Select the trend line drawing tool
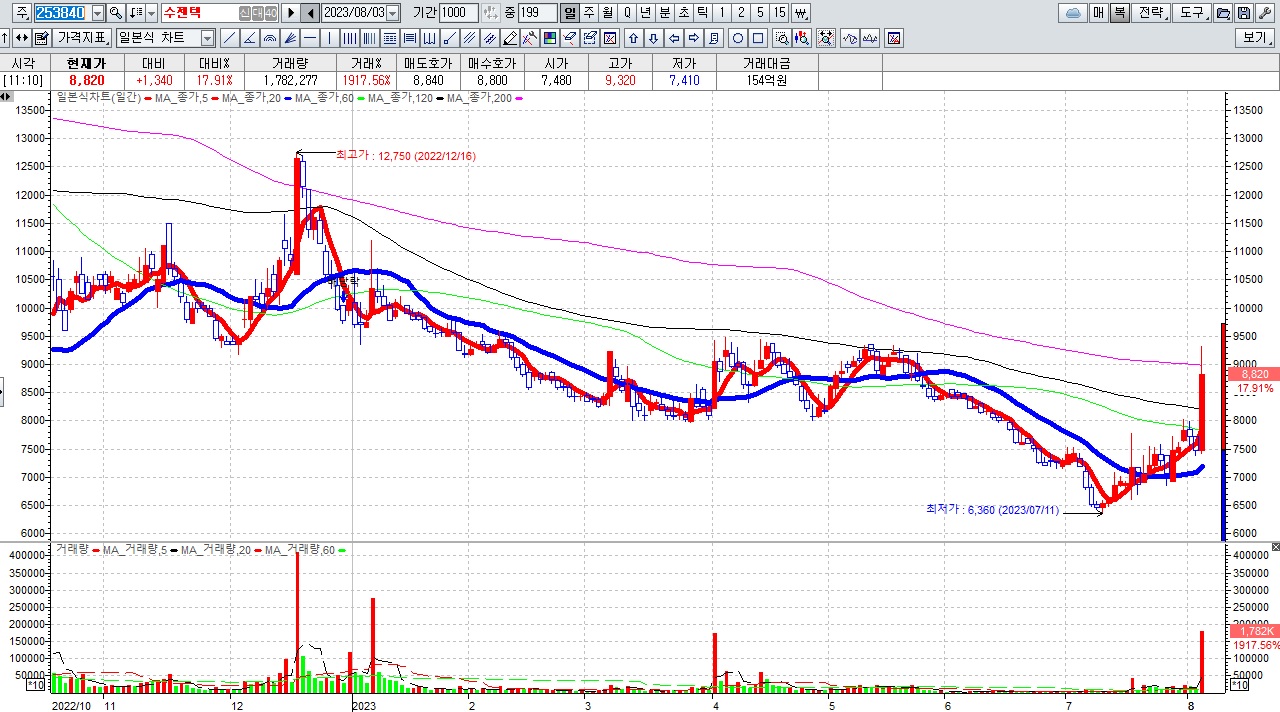The image size is (1280, 712). point(229,38)
